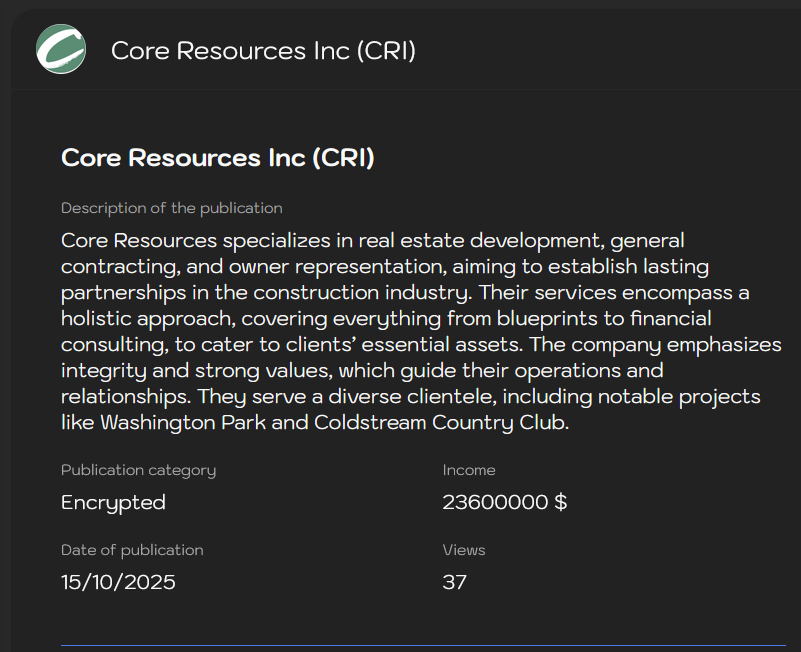Select the 'Views' label
Screen dimensions: 801x652
(464, 550)
